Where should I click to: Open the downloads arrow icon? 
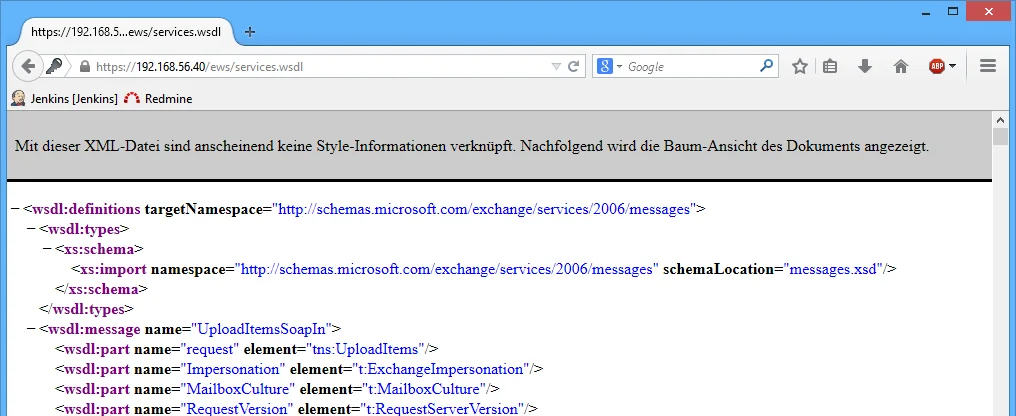click(x=864, y=66)
